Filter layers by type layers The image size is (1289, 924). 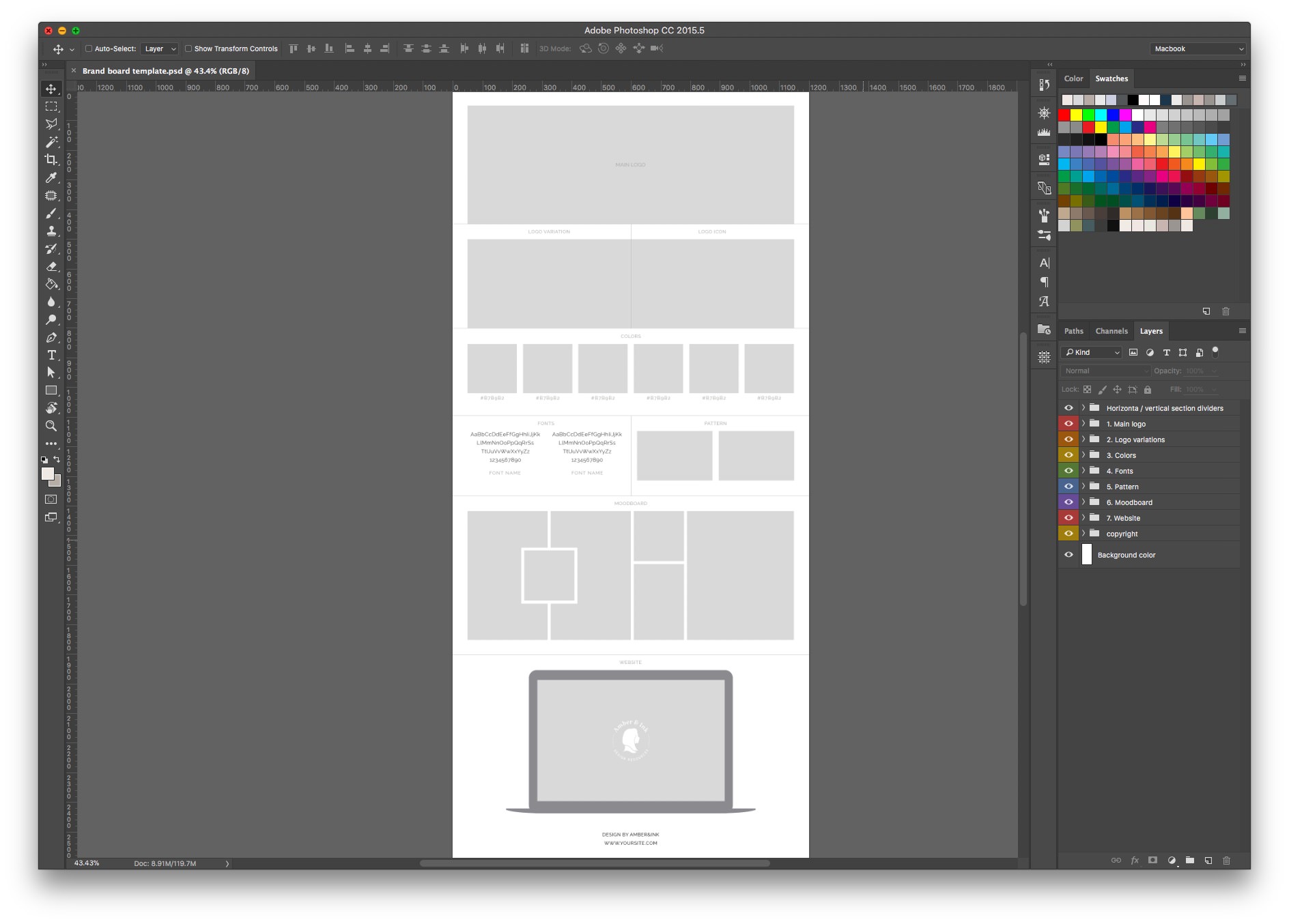pos(1167,353)
